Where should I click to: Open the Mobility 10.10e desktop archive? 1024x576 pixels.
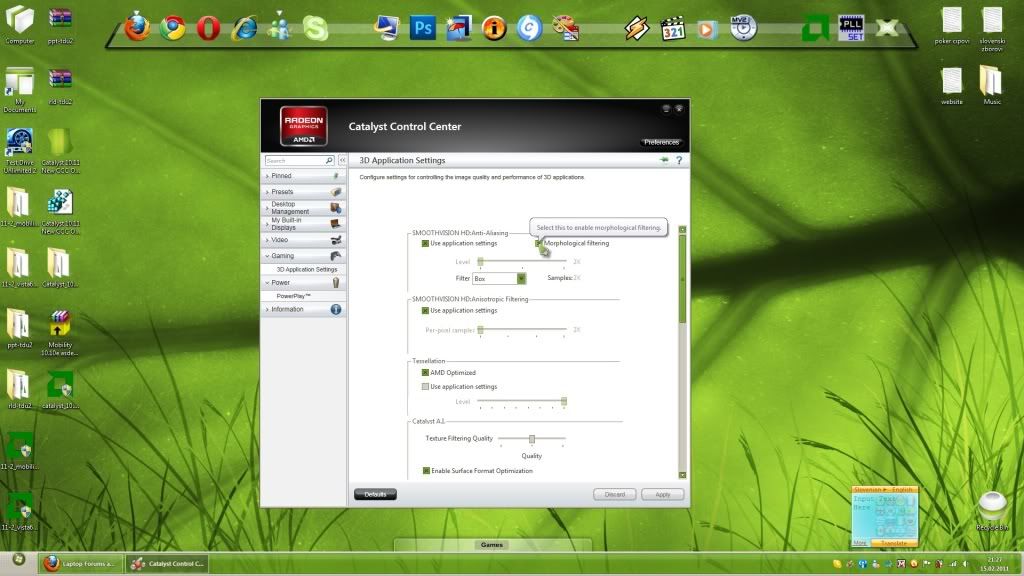(59, 333)
